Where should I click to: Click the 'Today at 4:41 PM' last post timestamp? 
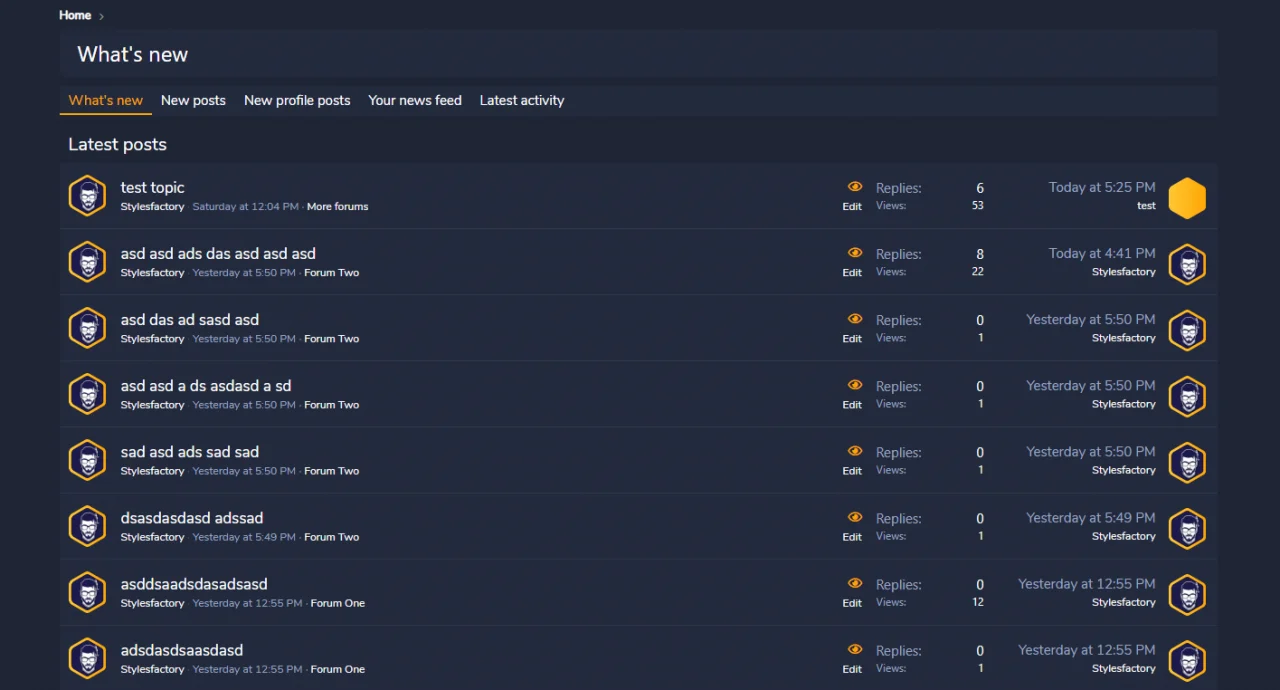1101,253
